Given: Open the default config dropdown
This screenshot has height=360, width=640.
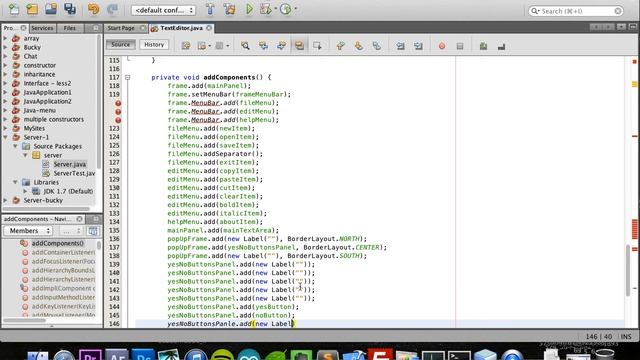Looking at the screenshot, I should click(163, 10).
